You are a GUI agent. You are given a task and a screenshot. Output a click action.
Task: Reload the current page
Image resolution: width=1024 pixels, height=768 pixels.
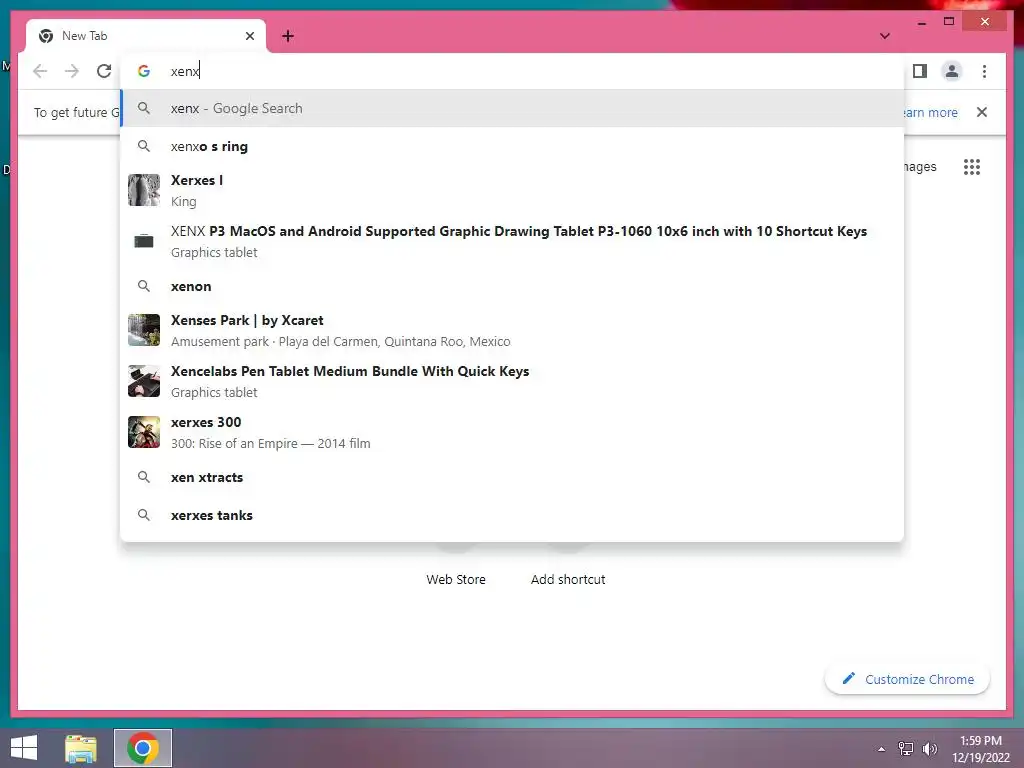tap(104, 71)
